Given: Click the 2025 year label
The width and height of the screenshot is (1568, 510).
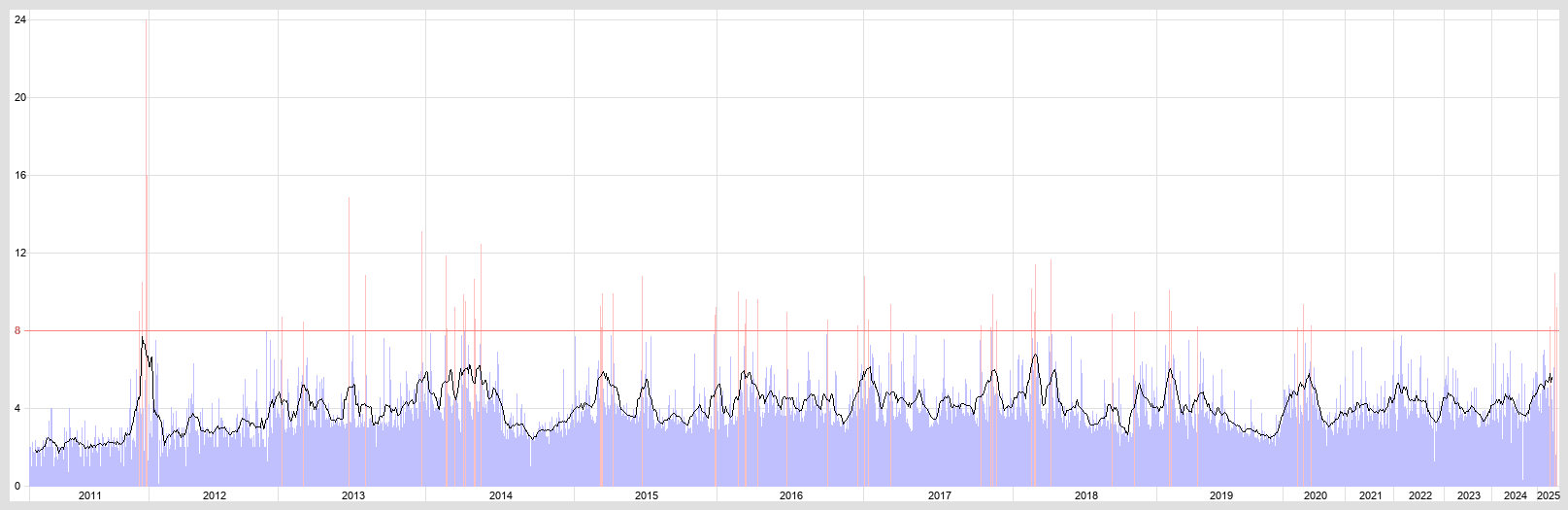Looking at the screenshot, I should (x=1549, y=495).
